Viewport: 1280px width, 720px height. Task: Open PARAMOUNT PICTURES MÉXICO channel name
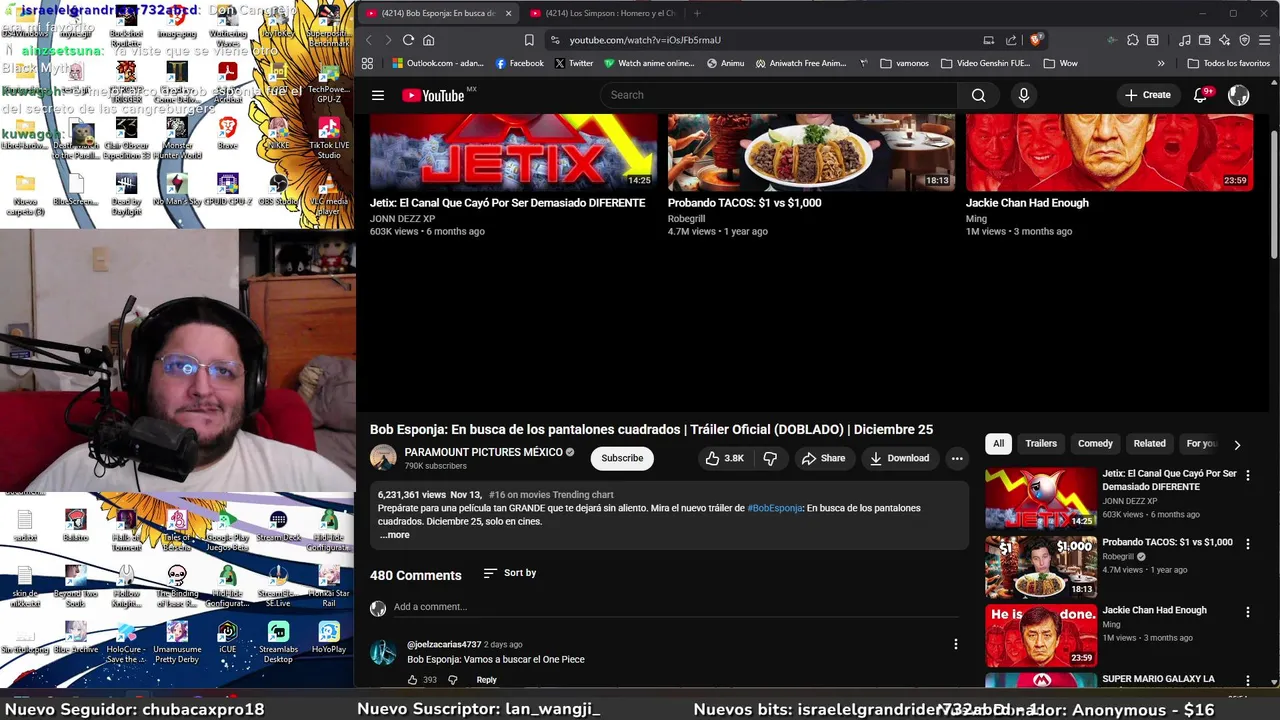[483, 452]
